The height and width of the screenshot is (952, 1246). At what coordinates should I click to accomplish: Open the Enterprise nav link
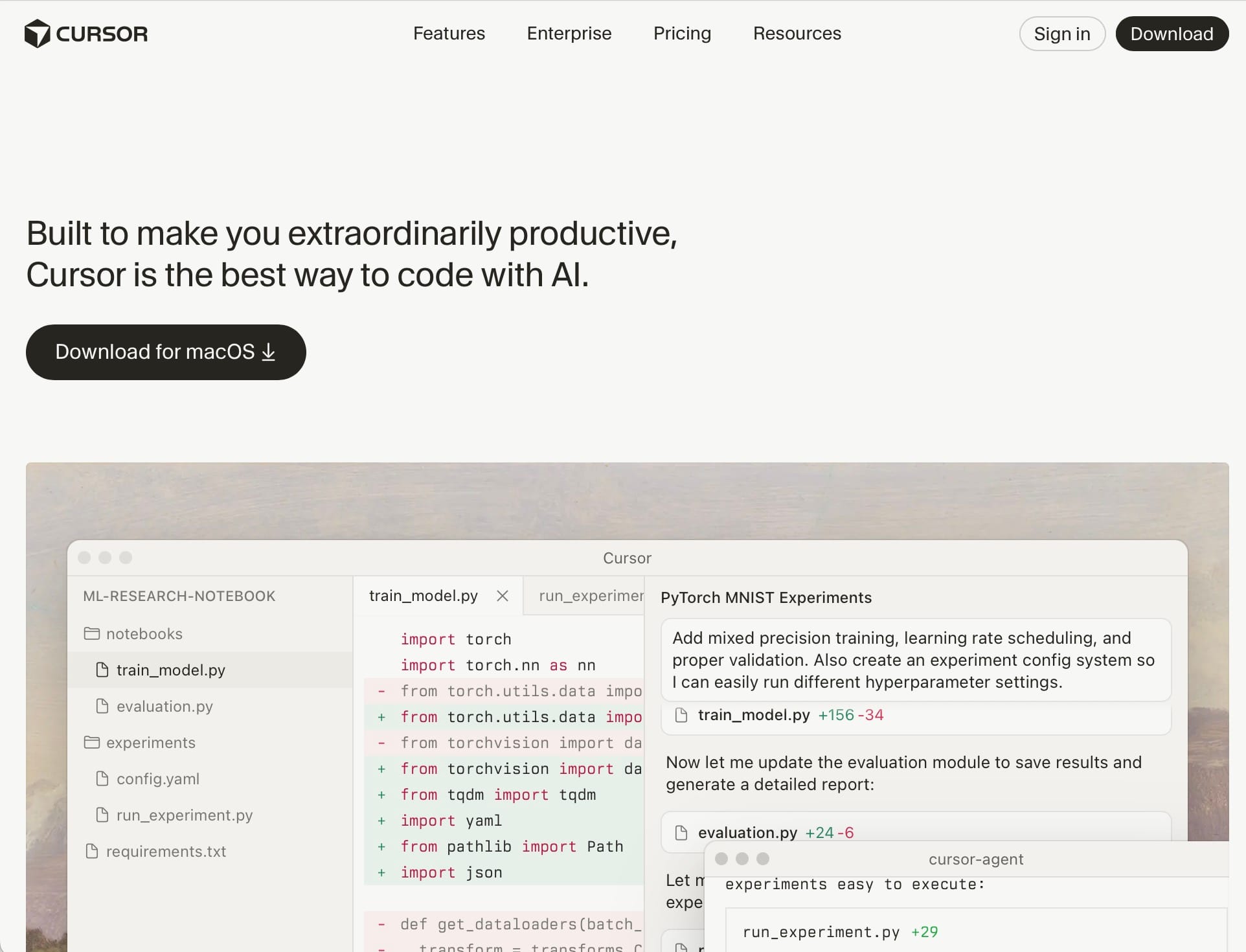click(569, 34)
